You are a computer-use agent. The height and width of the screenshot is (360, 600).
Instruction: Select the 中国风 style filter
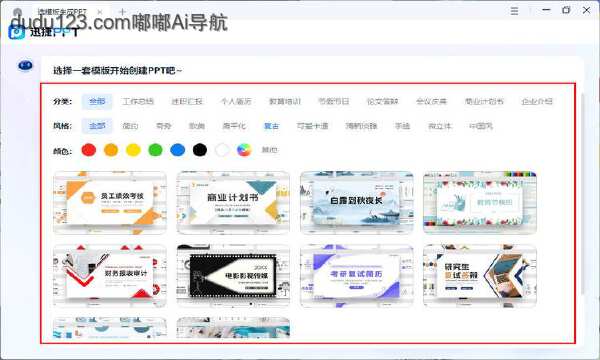481,126
